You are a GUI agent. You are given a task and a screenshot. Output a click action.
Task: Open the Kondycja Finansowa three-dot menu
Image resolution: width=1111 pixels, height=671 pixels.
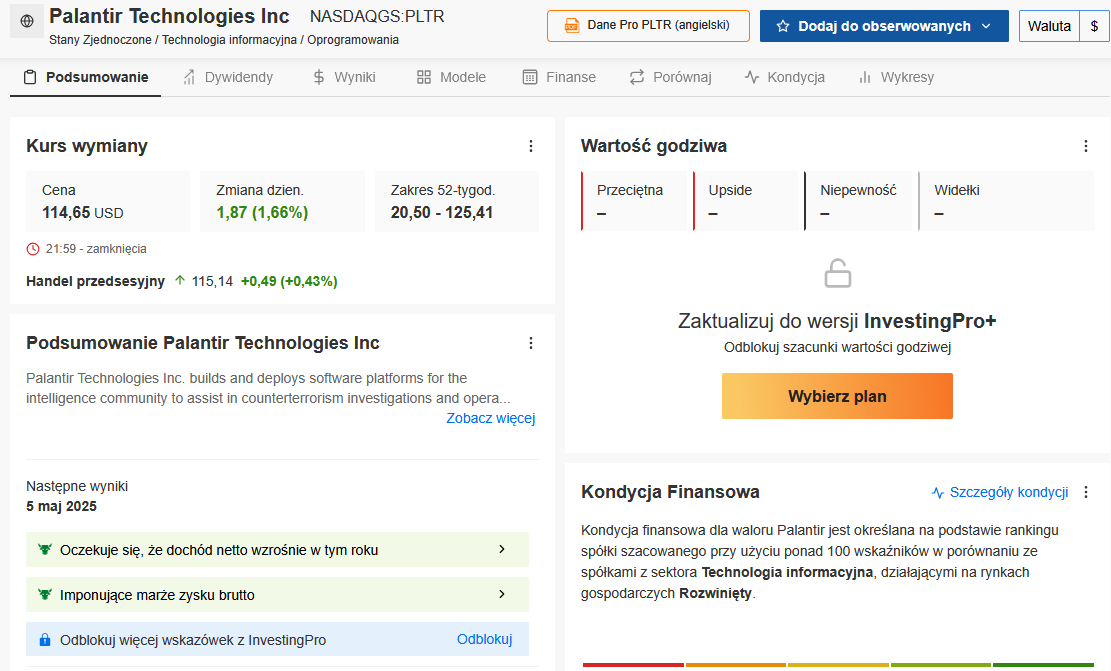1086,492
